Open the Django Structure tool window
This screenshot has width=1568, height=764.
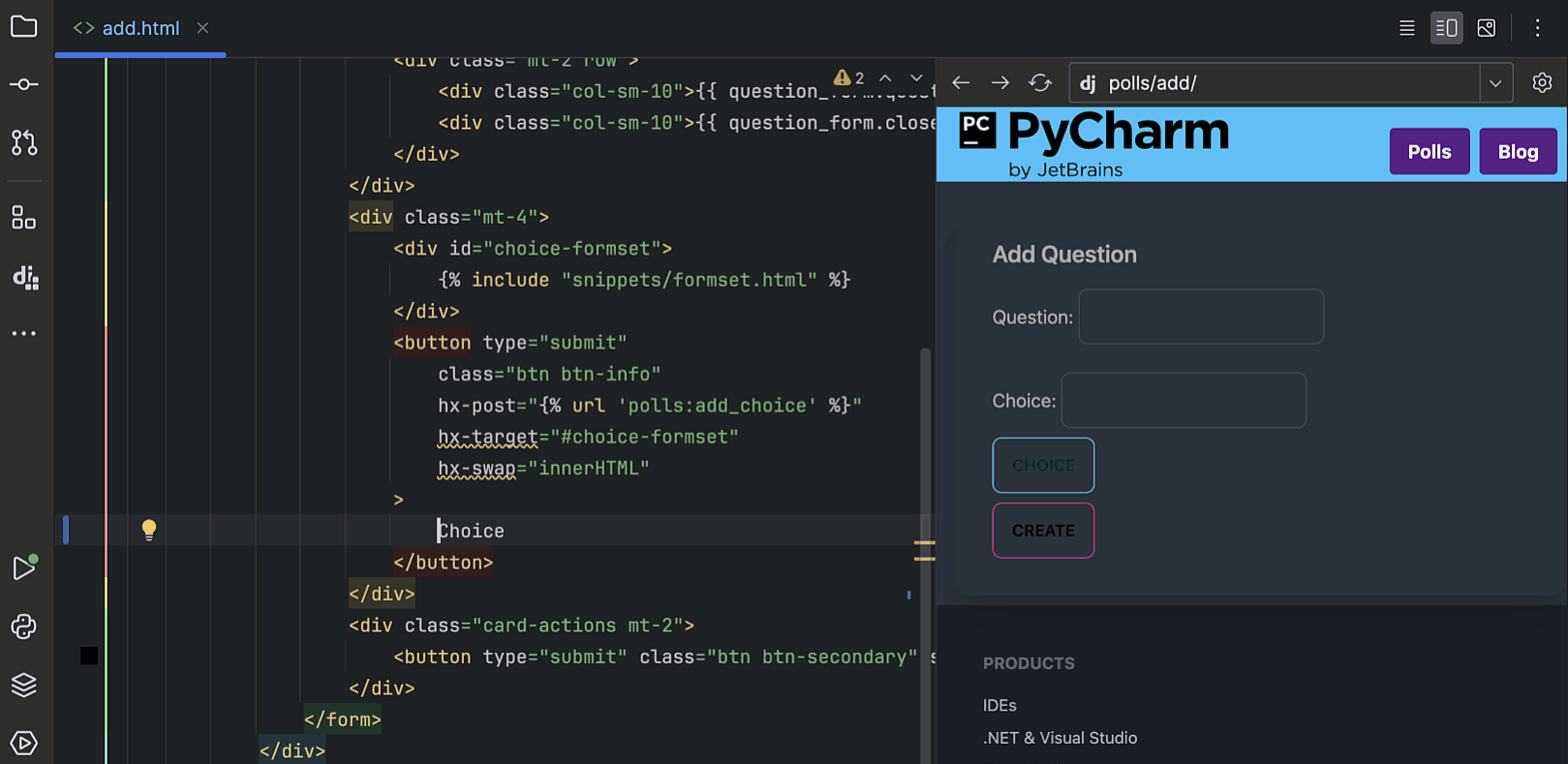pyautogui.click(x=25, y=278)
